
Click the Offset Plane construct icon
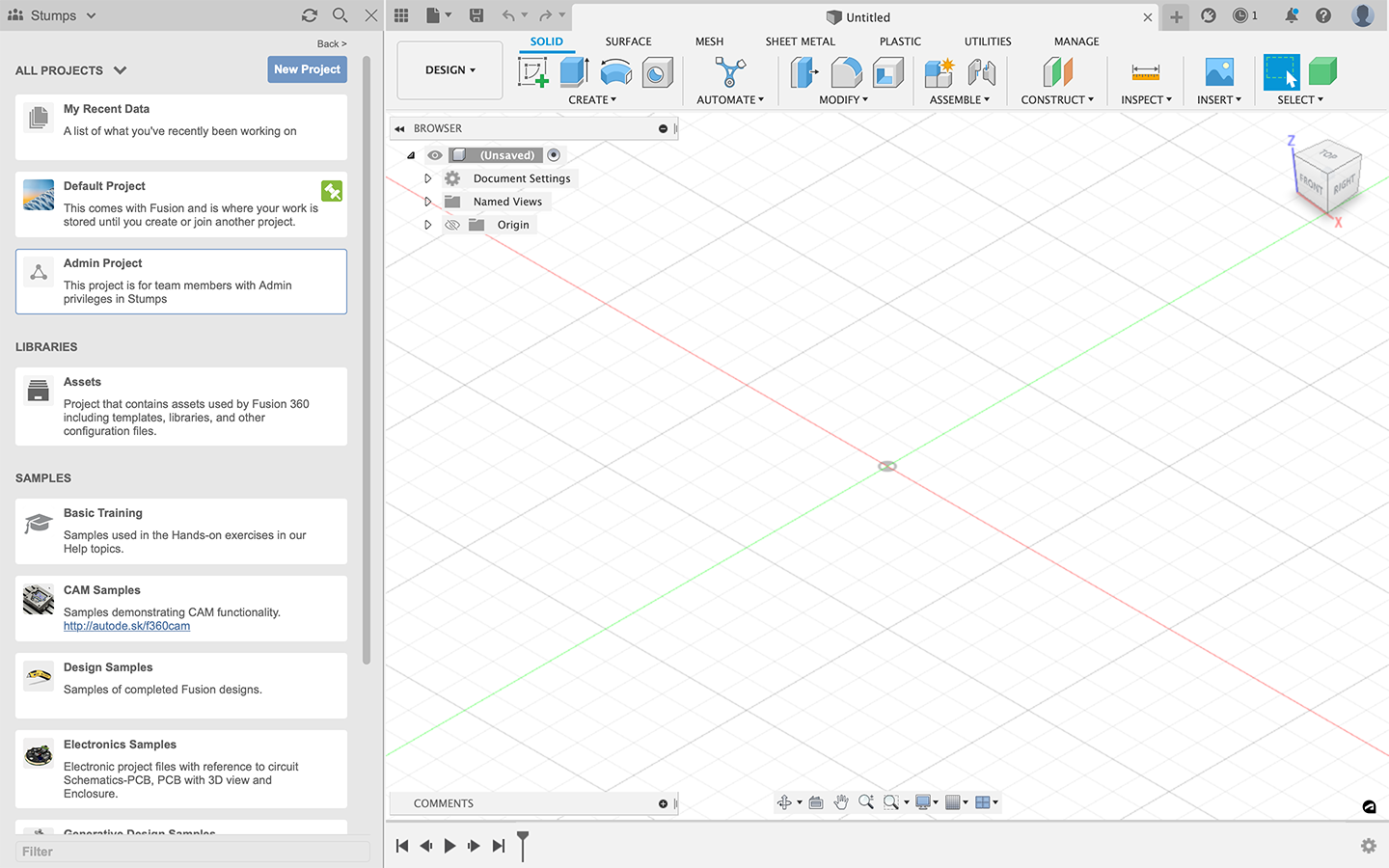[x=1058, y=72]
